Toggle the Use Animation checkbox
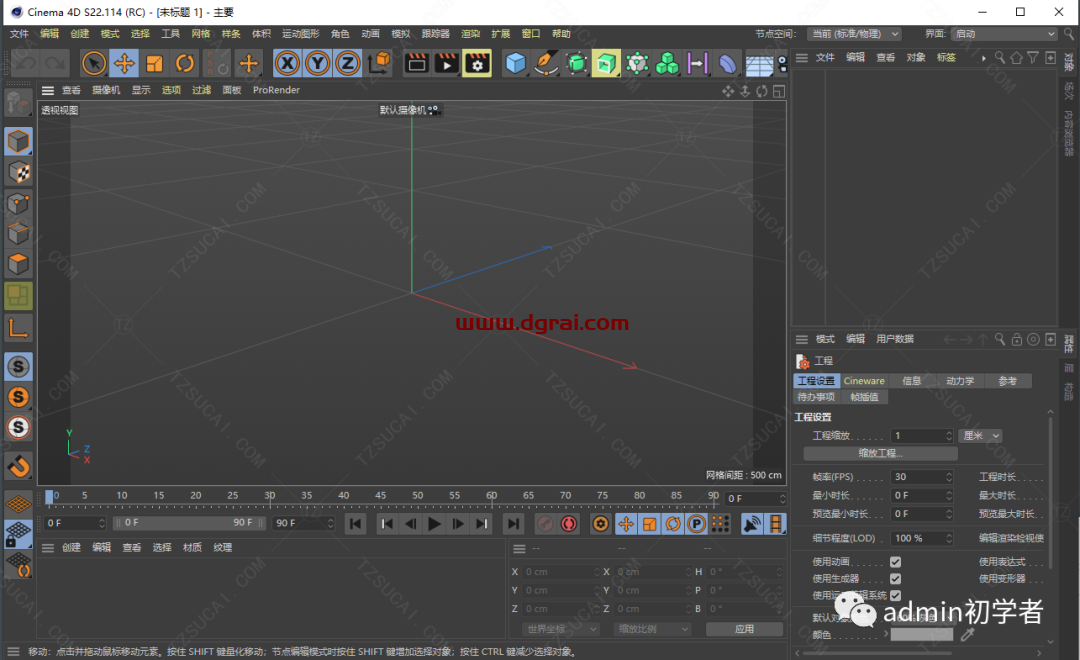Viewport: 1080px width, 660px height. click(895, 561)
